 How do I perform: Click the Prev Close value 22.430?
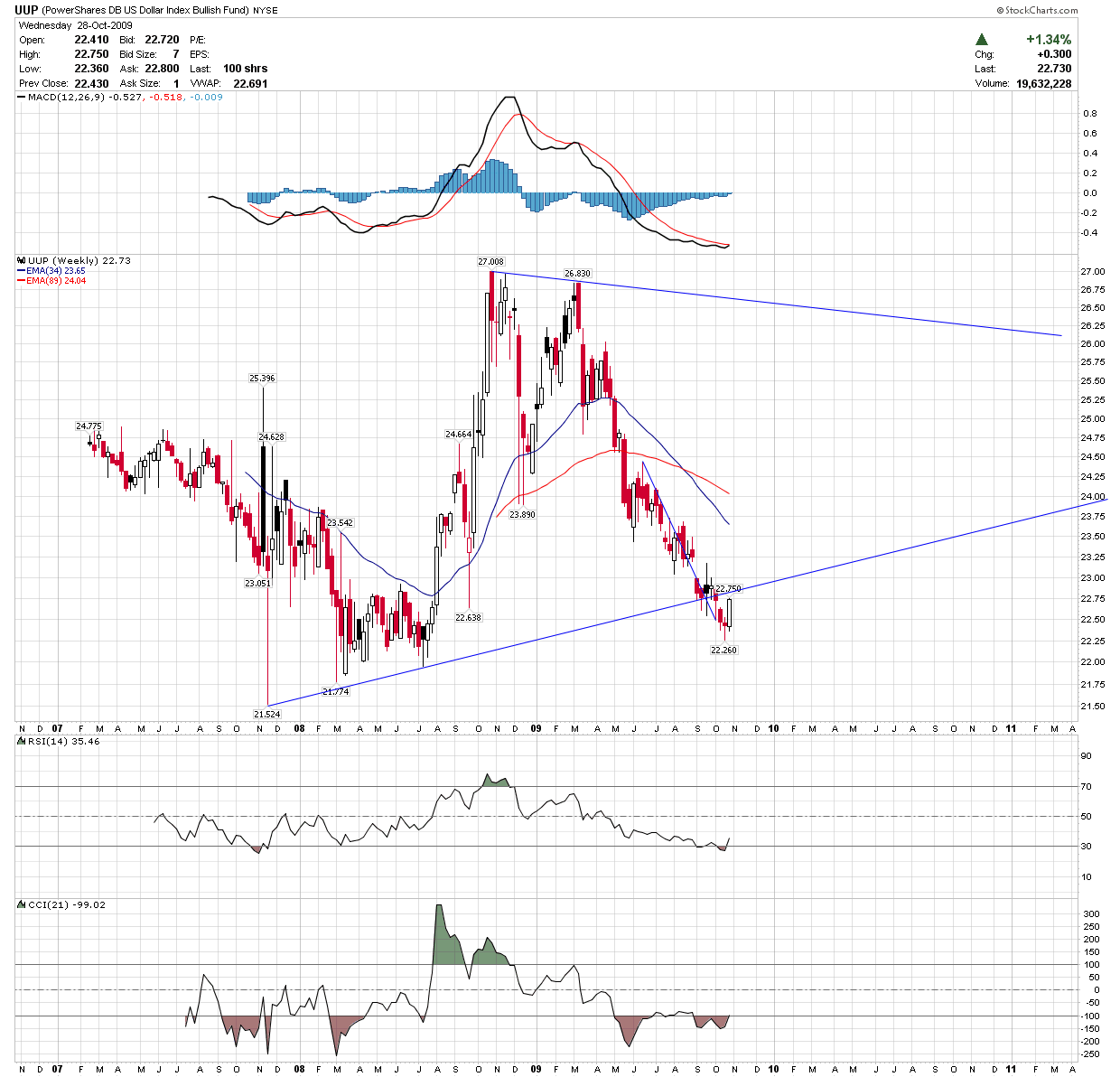[x=91, y=83]
